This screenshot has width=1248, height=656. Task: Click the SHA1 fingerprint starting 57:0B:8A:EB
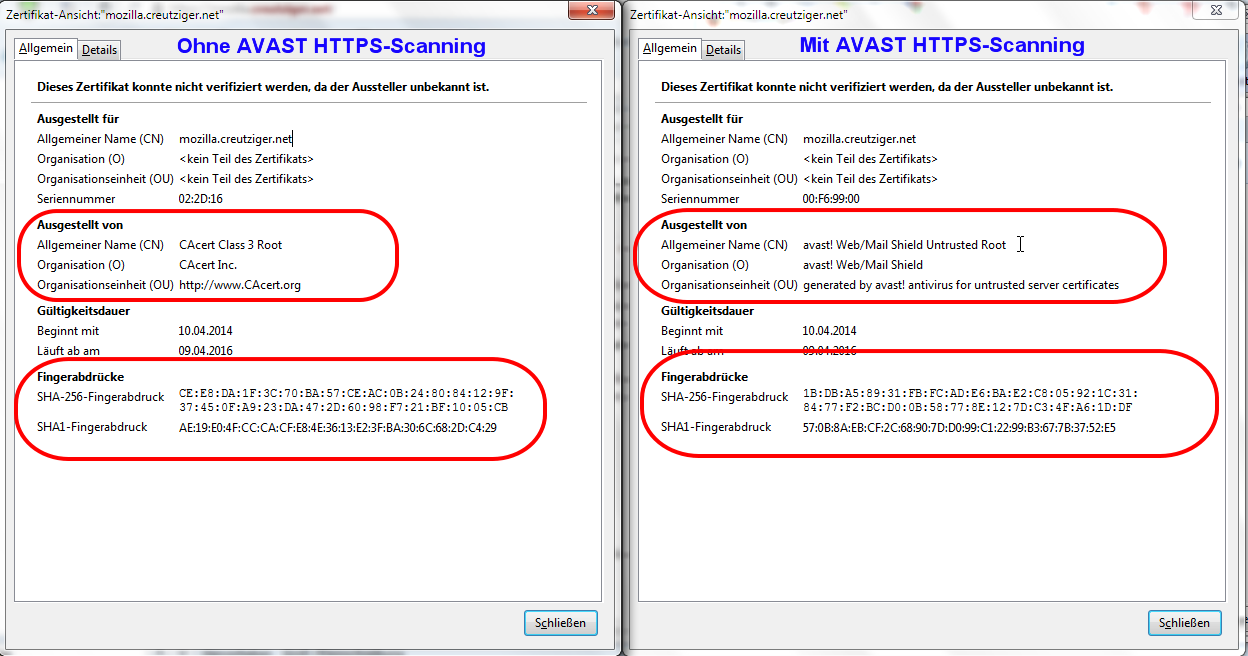(959, 427)
